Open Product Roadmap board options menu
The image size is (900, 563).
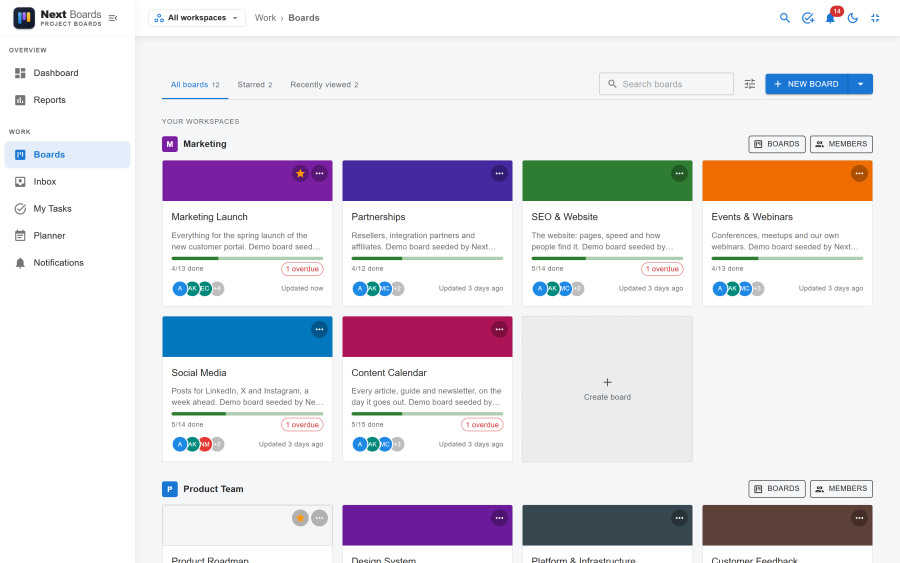(320, 518)
